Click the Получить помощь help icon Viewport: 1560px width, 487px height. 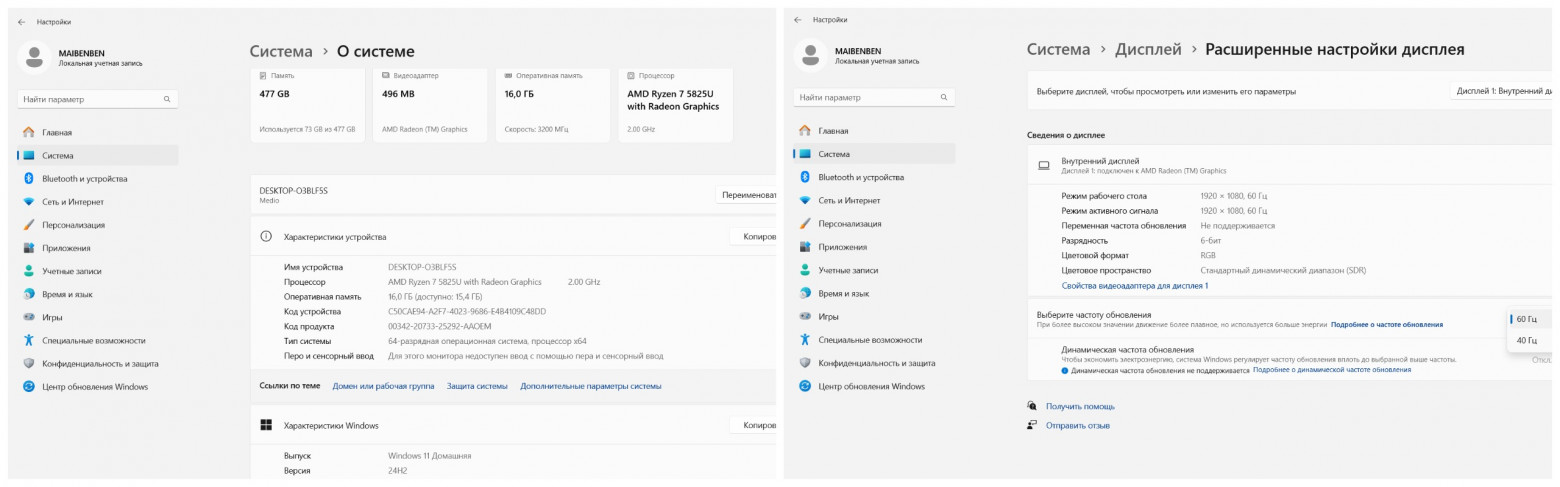[1032, 406]
